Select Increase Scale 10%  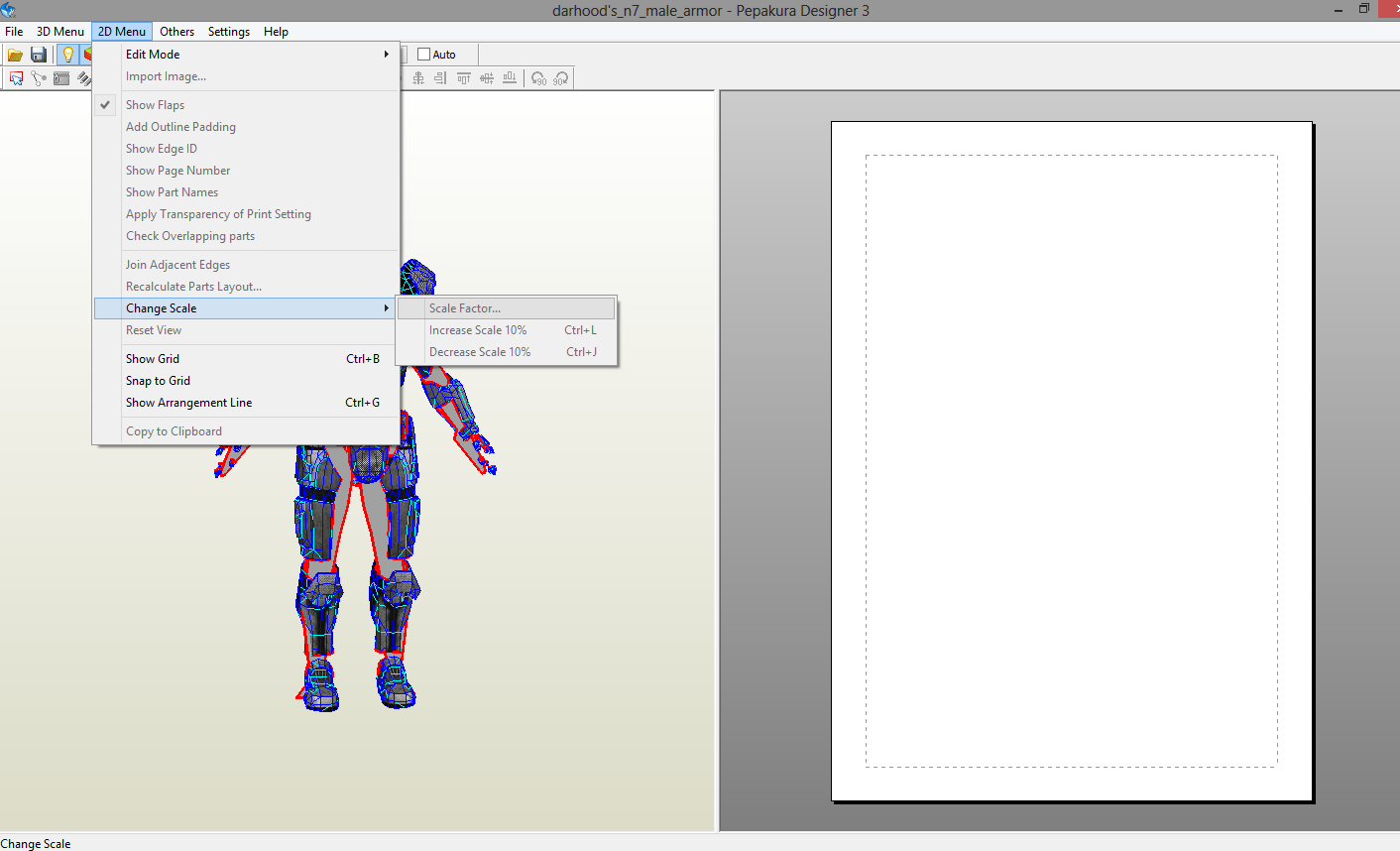point(507,330)
